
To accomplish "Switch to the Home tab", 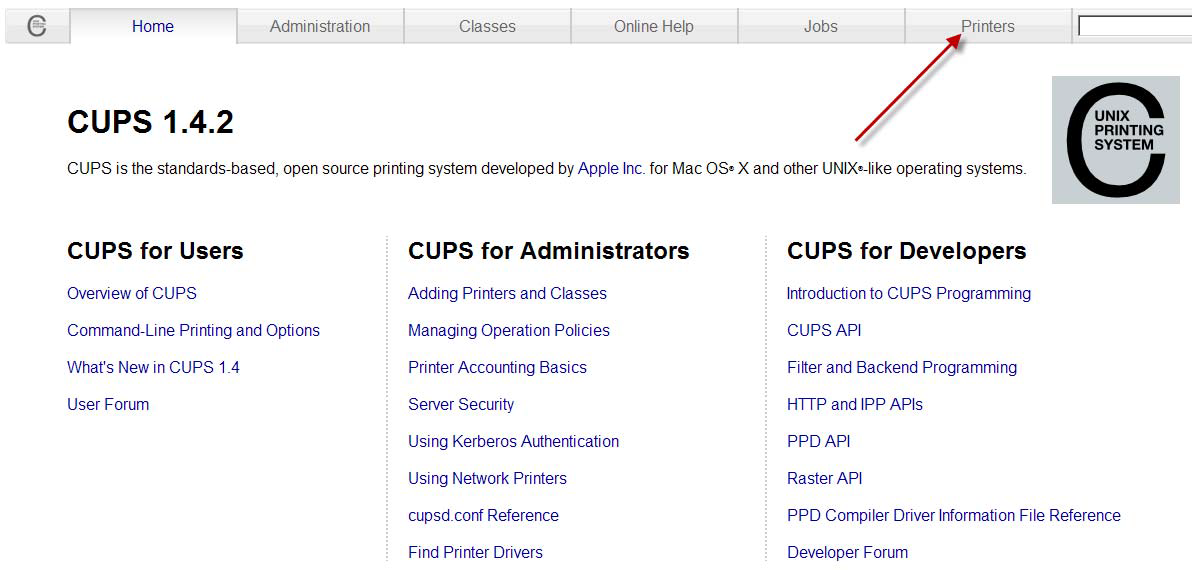I will [153, 27].
